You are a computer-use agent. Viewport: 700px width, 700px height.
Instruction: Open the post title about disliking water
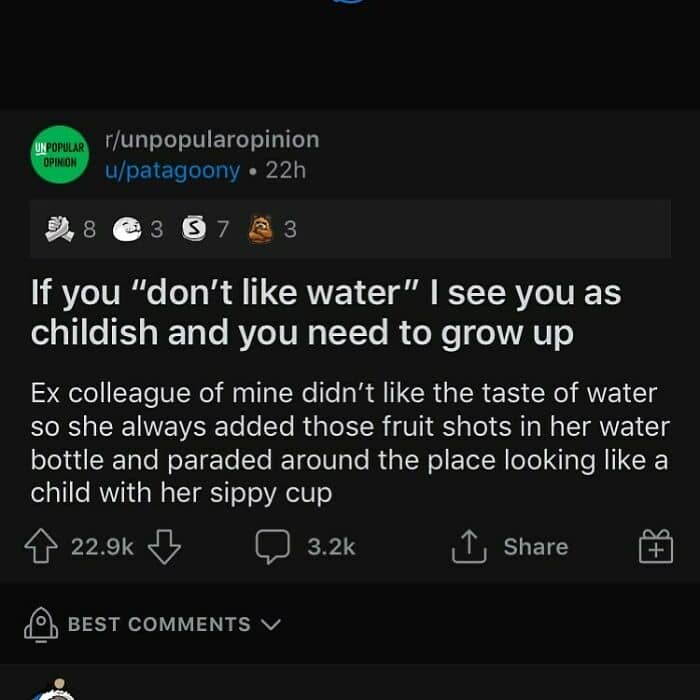(326, 312)
